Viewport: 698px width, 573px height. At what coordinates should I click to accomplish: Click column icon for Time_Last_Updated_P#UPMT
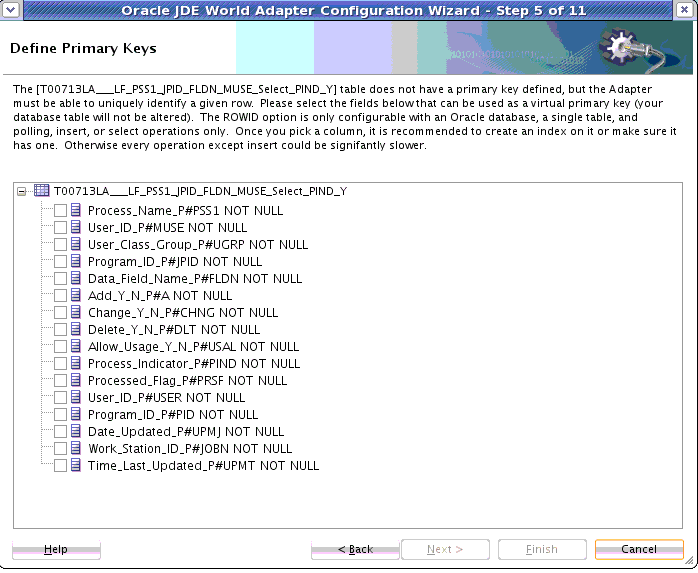[x=76, y=465]
